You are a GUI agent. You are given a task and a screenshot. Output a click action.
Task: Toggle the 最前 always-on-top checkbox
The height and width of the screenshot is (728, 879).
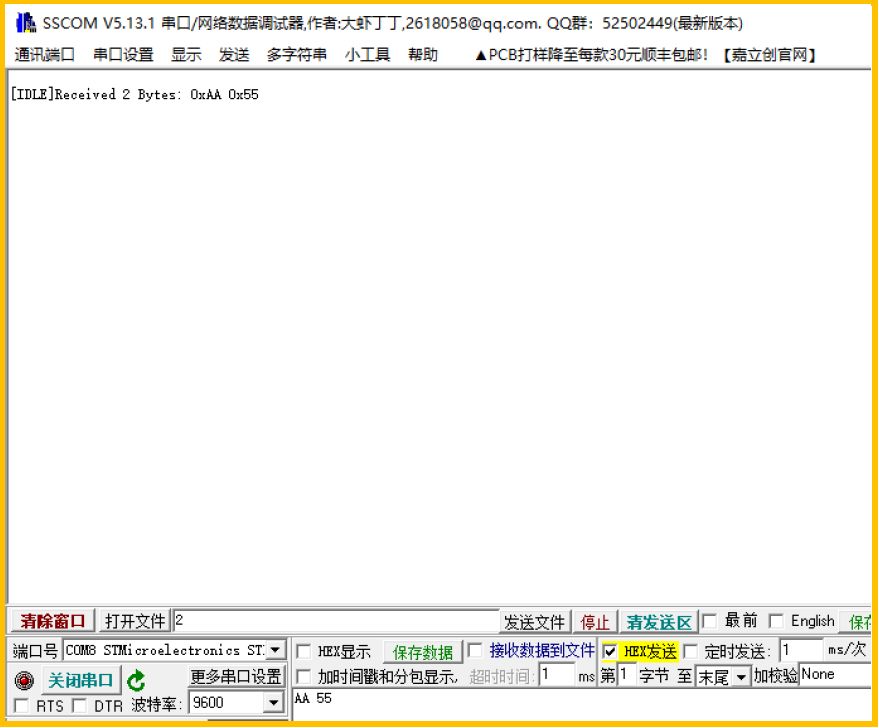(710, 621)
